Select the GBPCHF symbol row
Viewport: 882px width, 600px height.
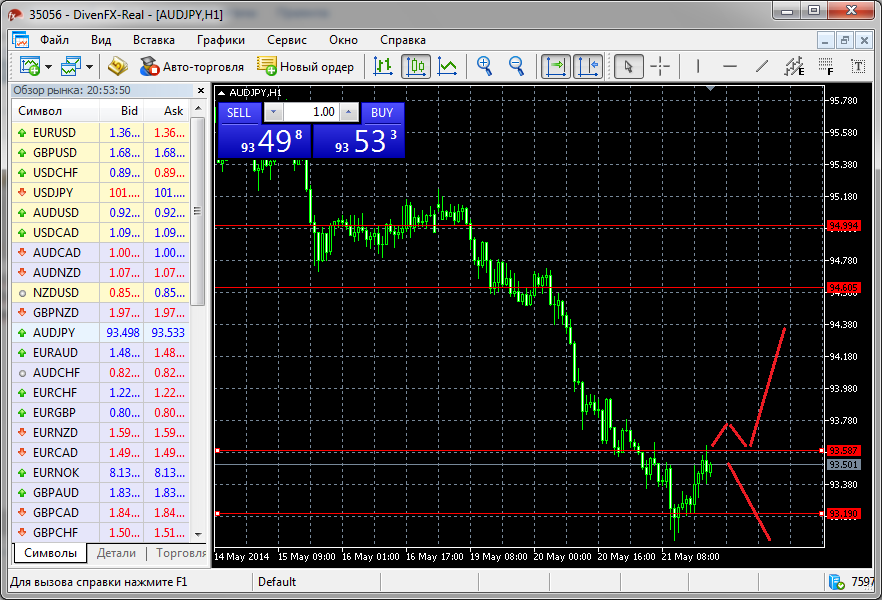[101, 533]
